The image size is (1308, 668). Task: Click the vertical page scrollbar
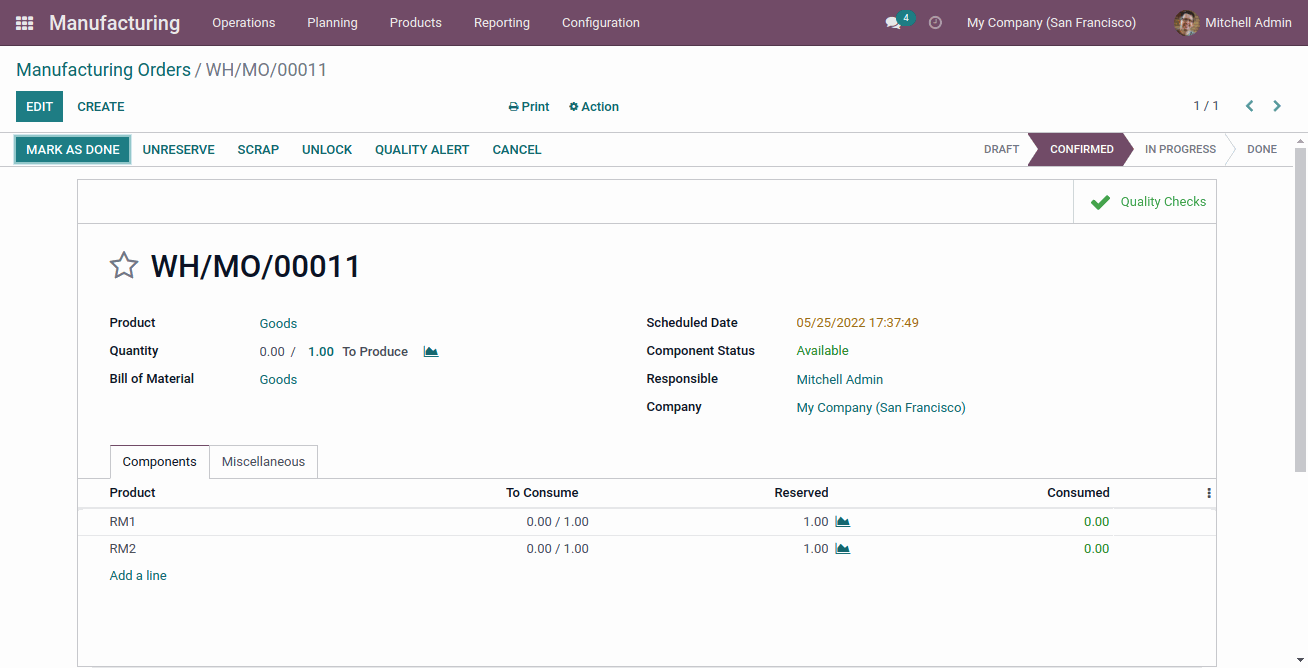pyautogui.click(x=1300, y=310)
